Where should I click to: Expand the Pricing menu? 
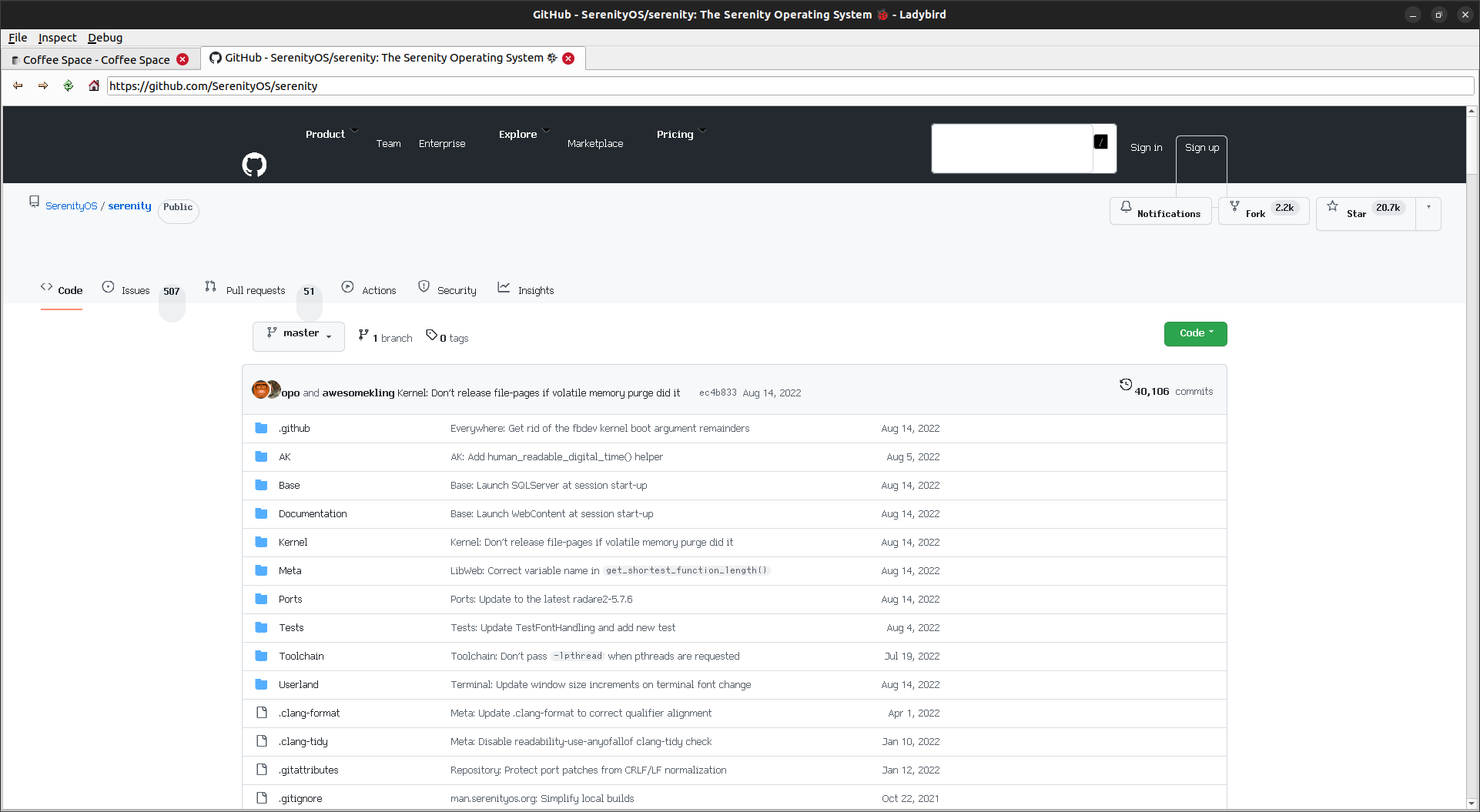[681, 134]
